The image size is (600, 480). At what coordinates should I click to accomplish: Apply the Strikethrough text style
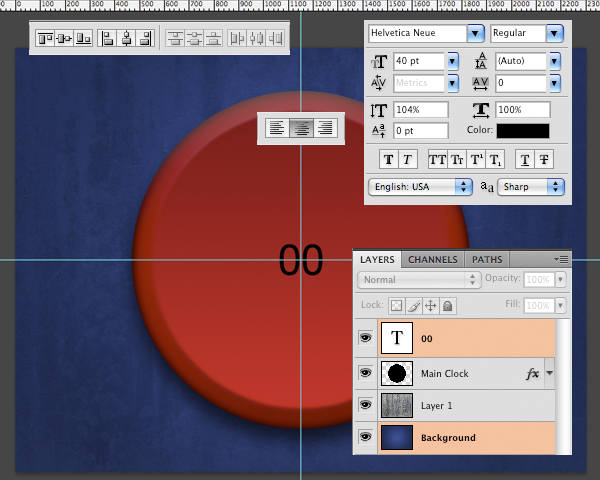[545, 159]
